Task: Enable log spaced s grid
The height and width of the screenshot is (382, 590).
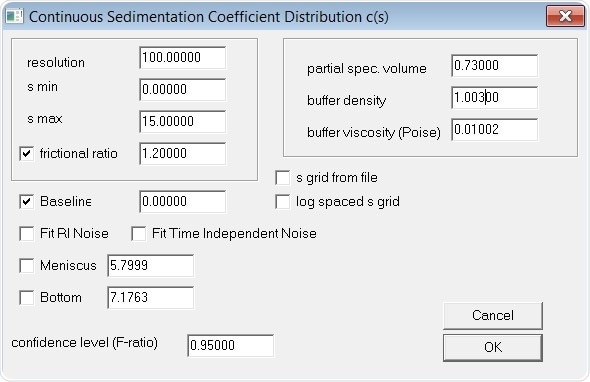Action: click(x=283, y=202)
